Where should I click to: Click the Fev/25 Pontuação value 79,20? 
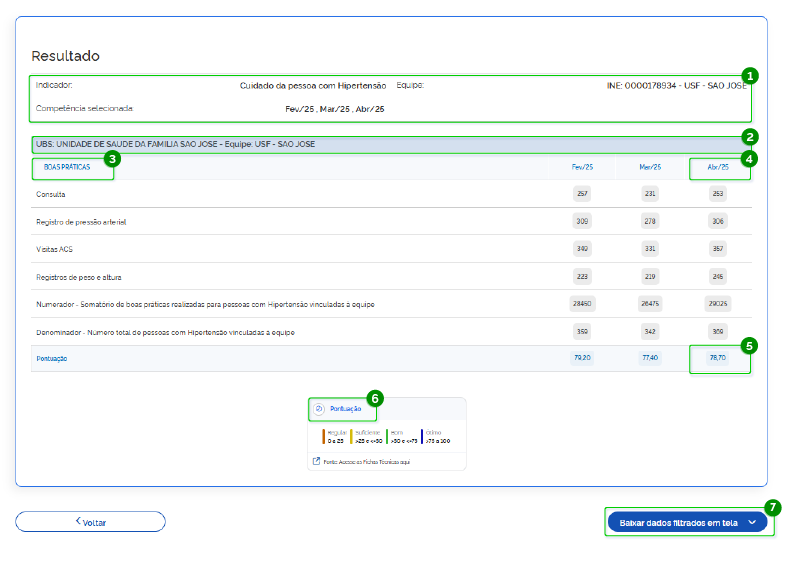click(x=582, y=357)
